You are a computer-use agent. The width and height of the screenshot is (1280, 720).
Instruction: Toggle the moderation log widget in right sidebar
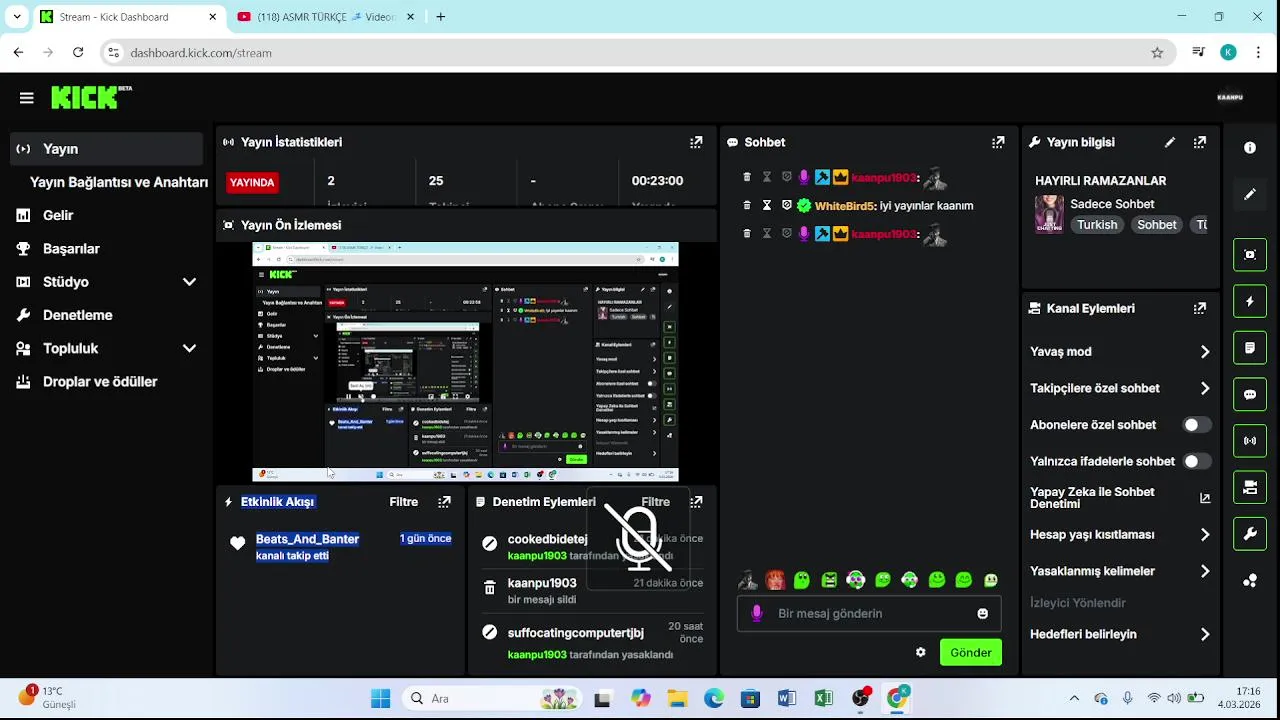(1250, 348)
